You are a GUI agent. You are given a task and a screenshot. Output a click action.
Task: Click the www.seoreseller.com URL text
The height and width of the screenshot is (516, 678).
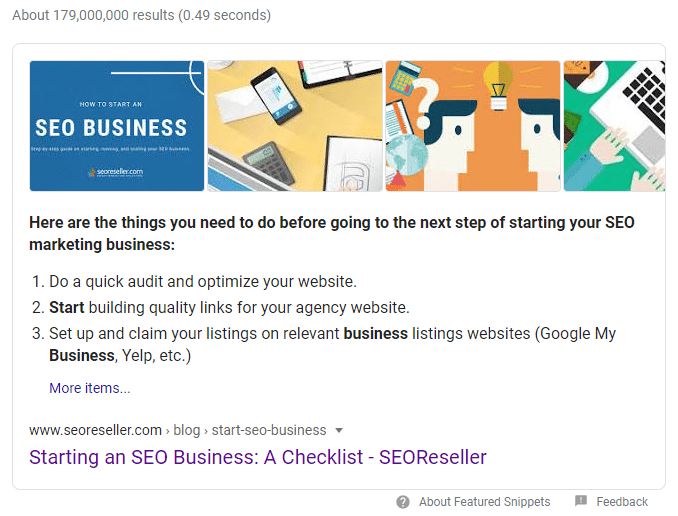[95, 430]
